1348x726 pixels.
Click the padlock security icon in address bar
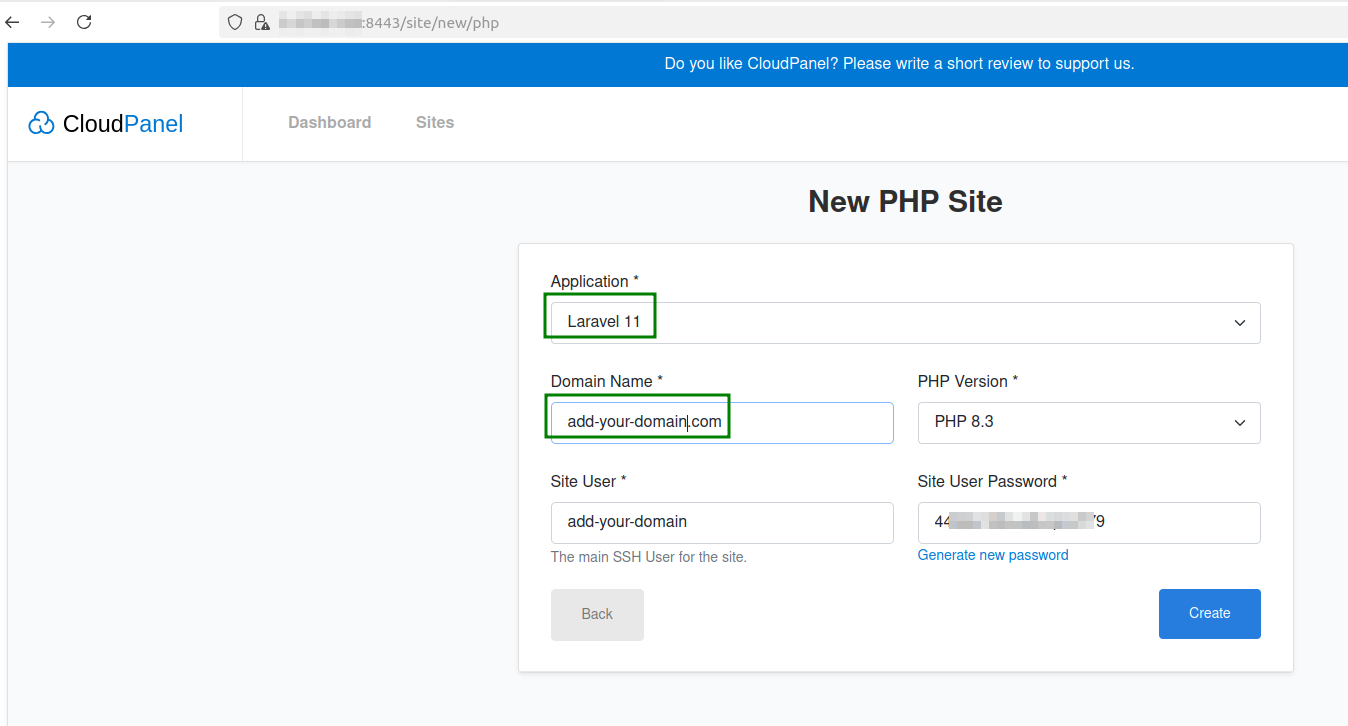(261, 22)
